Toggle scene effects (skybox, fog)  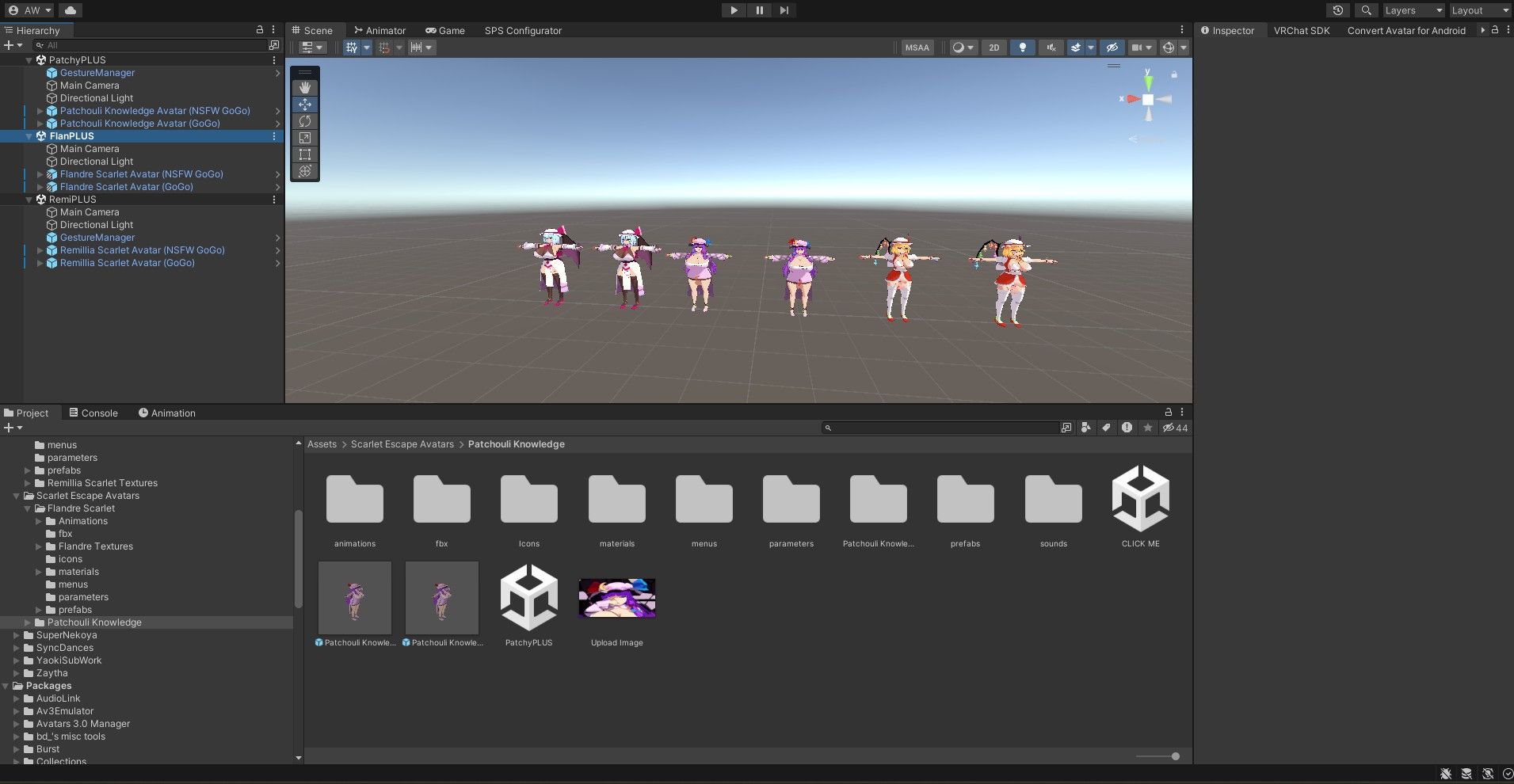click(x=1075, y=48)
